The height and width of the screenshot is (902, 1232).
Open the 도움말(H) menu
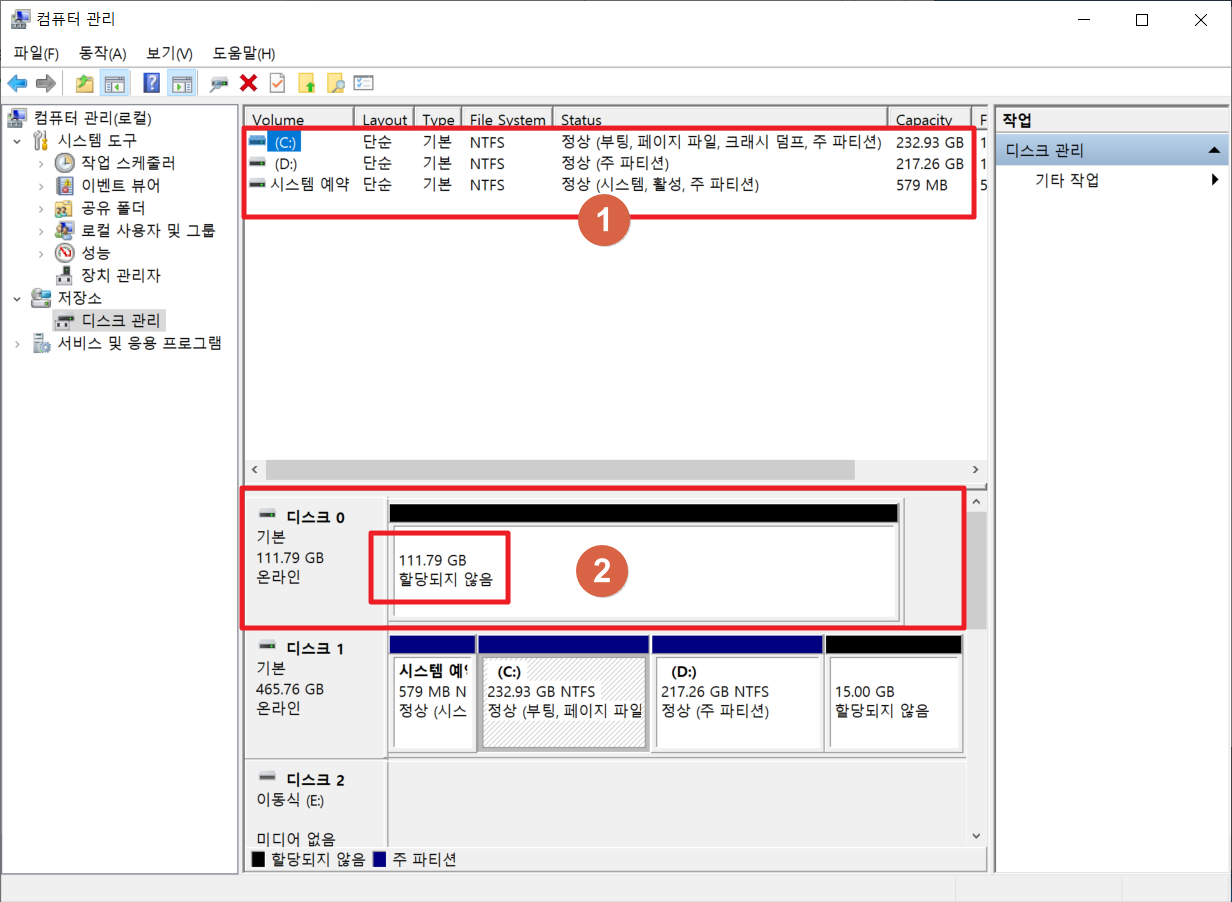click(244, 53)
